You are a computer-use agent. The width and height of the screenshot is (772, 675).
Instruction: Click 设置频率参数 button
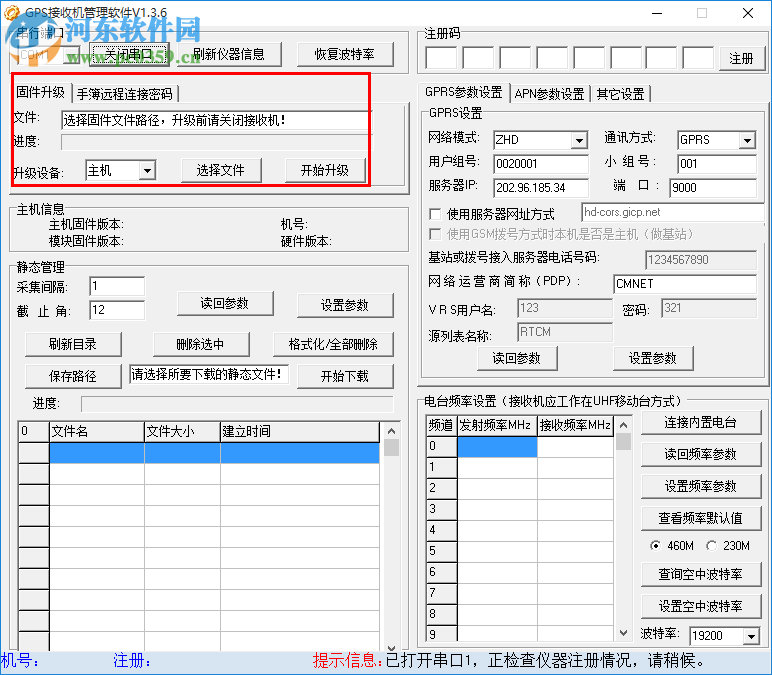(x=701, y=486)
